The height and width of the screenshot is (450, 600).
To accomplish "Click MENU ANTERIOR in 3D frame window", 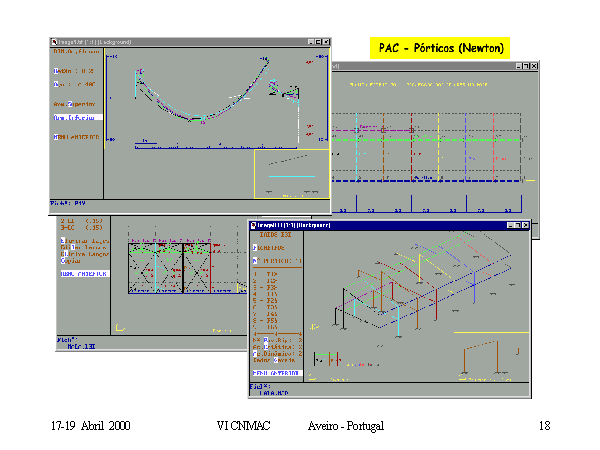I will [x=276, y=372].
